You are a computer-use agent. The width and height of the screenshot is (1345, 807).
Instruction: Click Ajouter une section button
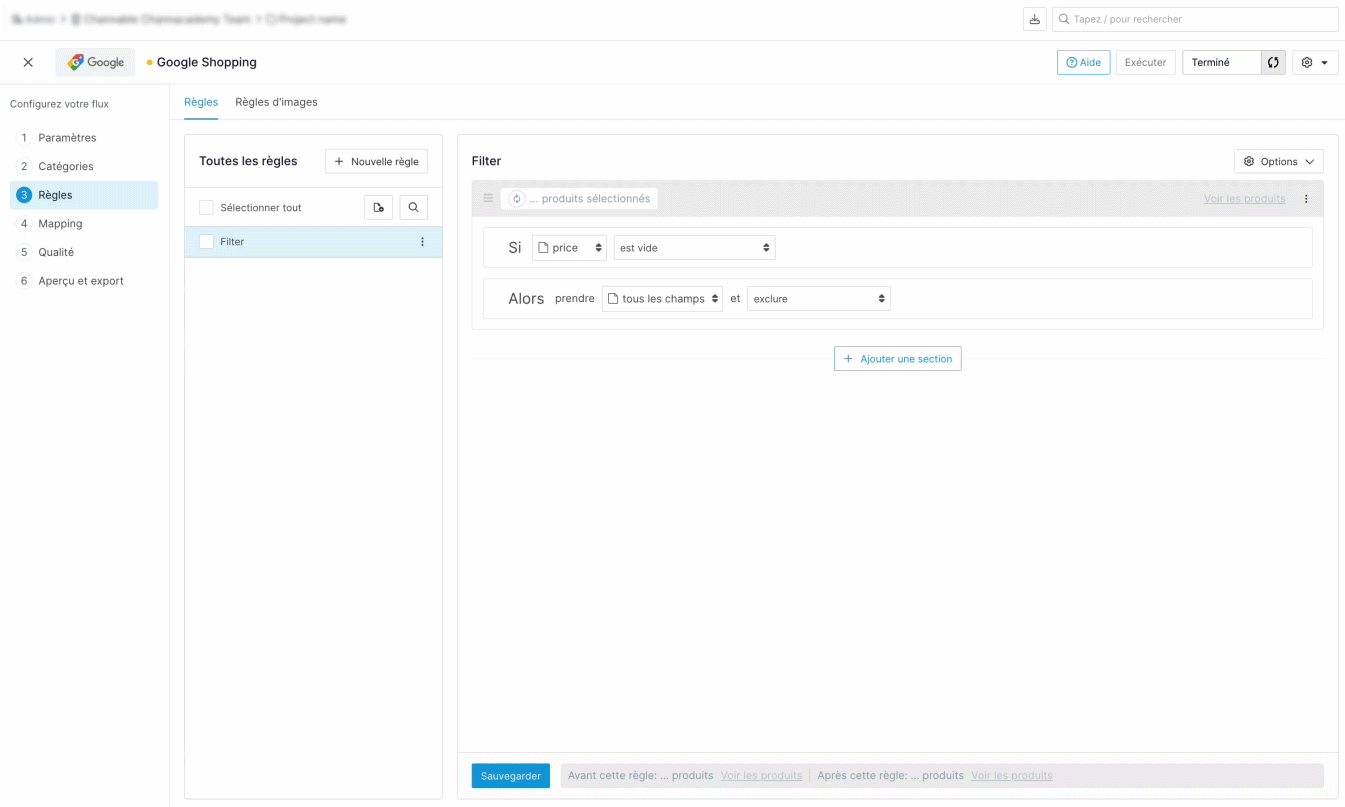(897, 359)
